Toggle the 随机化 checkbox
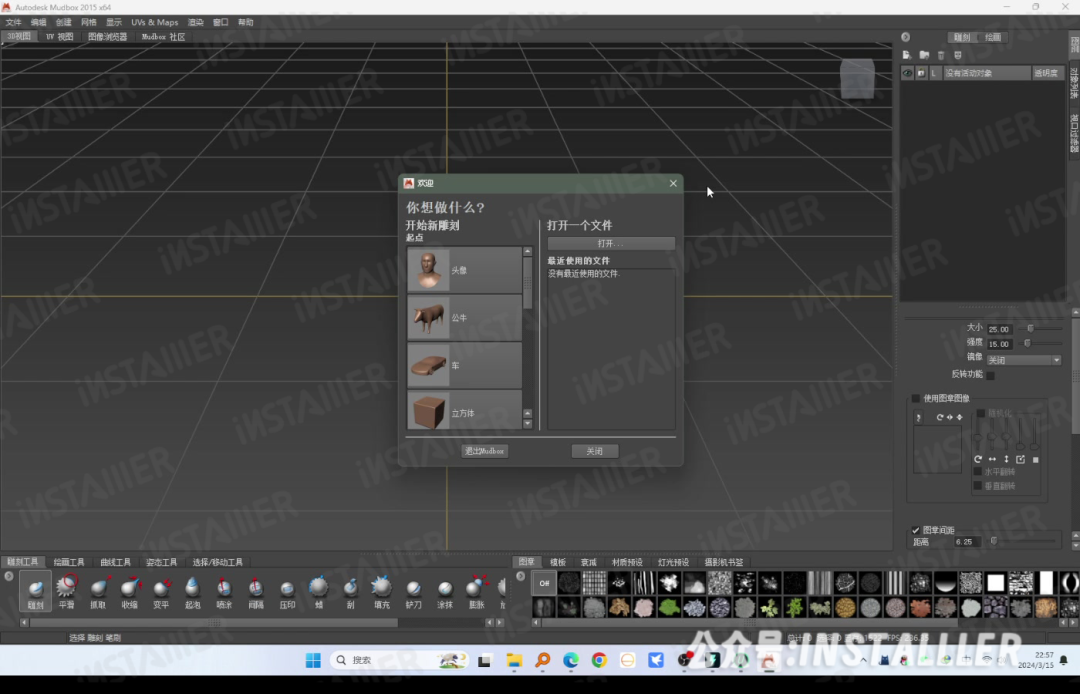 pos(981,413)
